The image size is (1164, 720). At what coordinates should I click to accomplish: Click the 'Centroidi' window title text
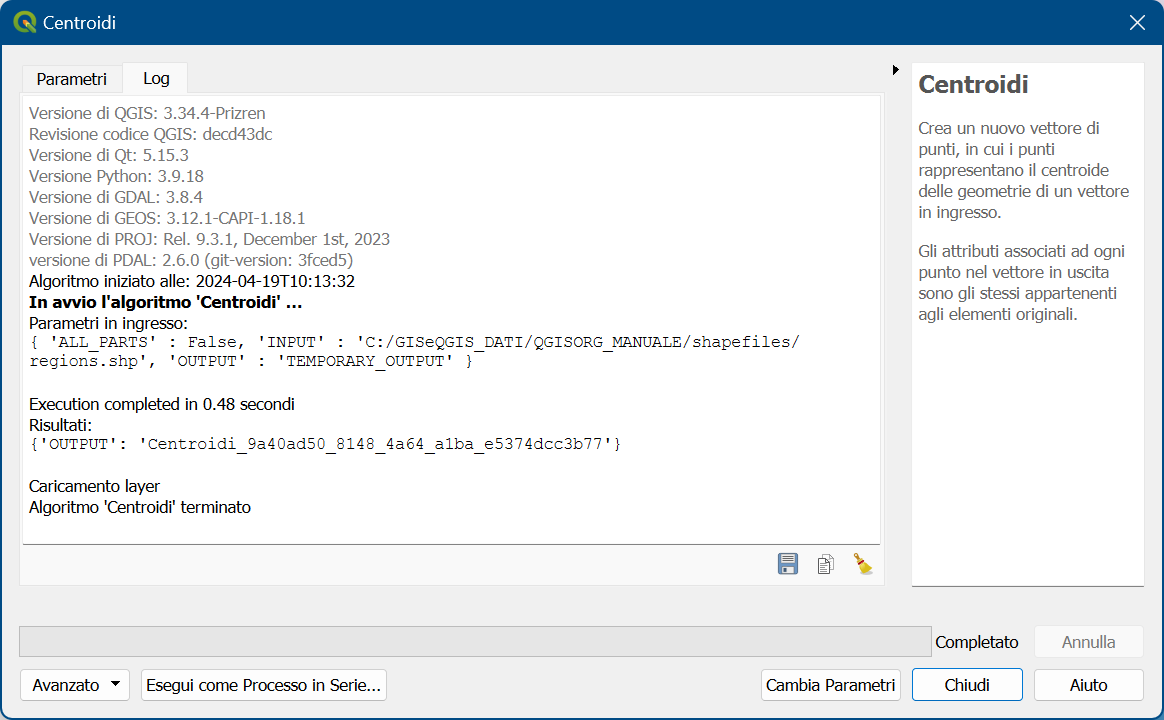[x=79, y=22]
